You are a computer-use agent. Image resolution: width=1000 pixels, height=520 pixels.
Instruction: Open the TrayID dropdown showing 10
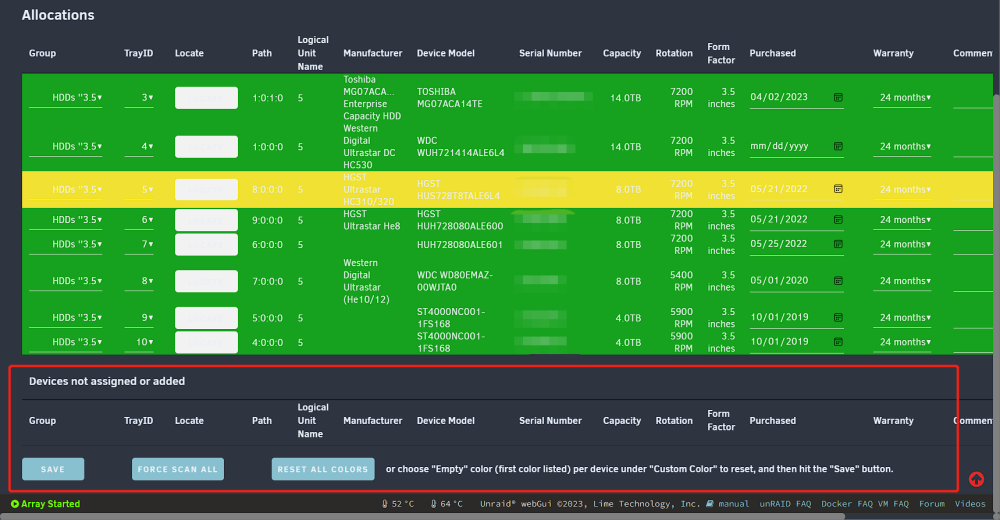click(x=139, y=343)
